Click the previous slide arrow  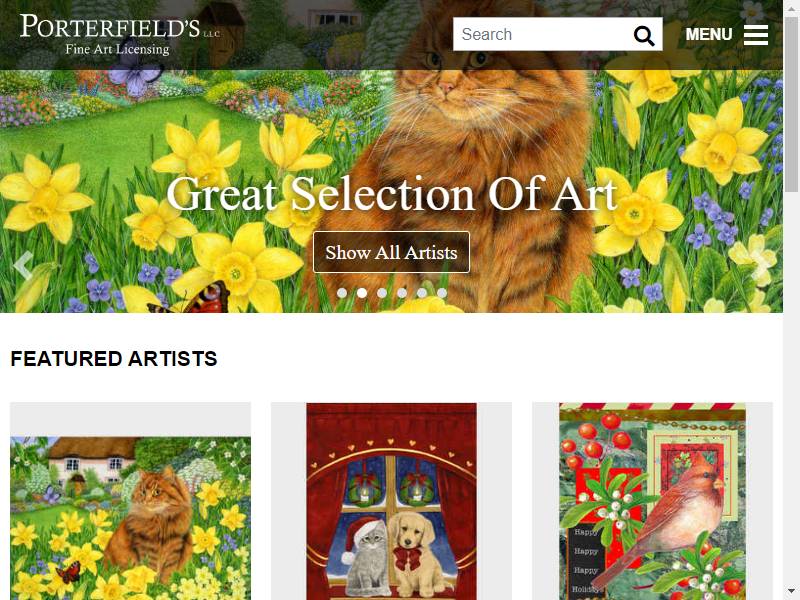(x=22, y=265)
